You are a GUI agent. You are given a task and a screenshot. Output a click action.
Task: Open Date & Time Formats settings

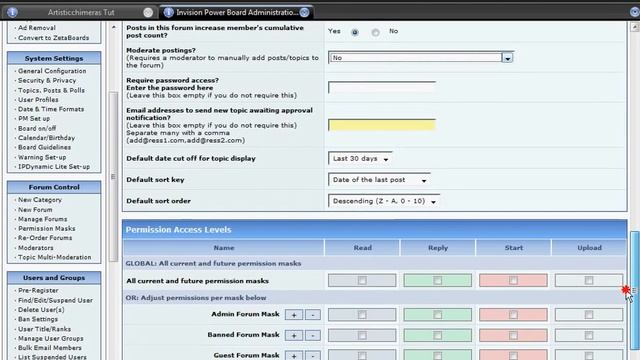[x=51, y=109]
